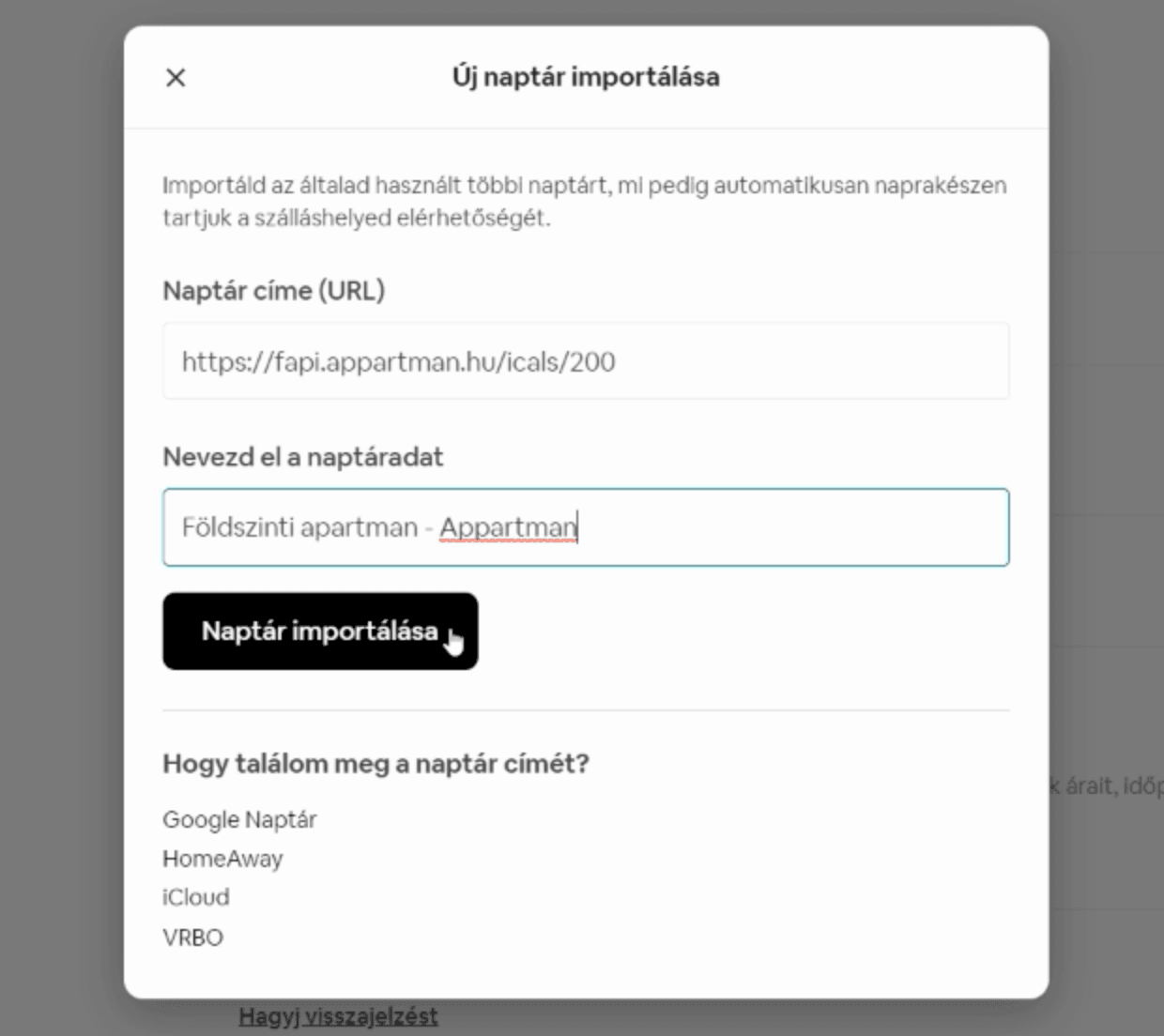Open the Google Naptár help link

click(x=239, y=819)
